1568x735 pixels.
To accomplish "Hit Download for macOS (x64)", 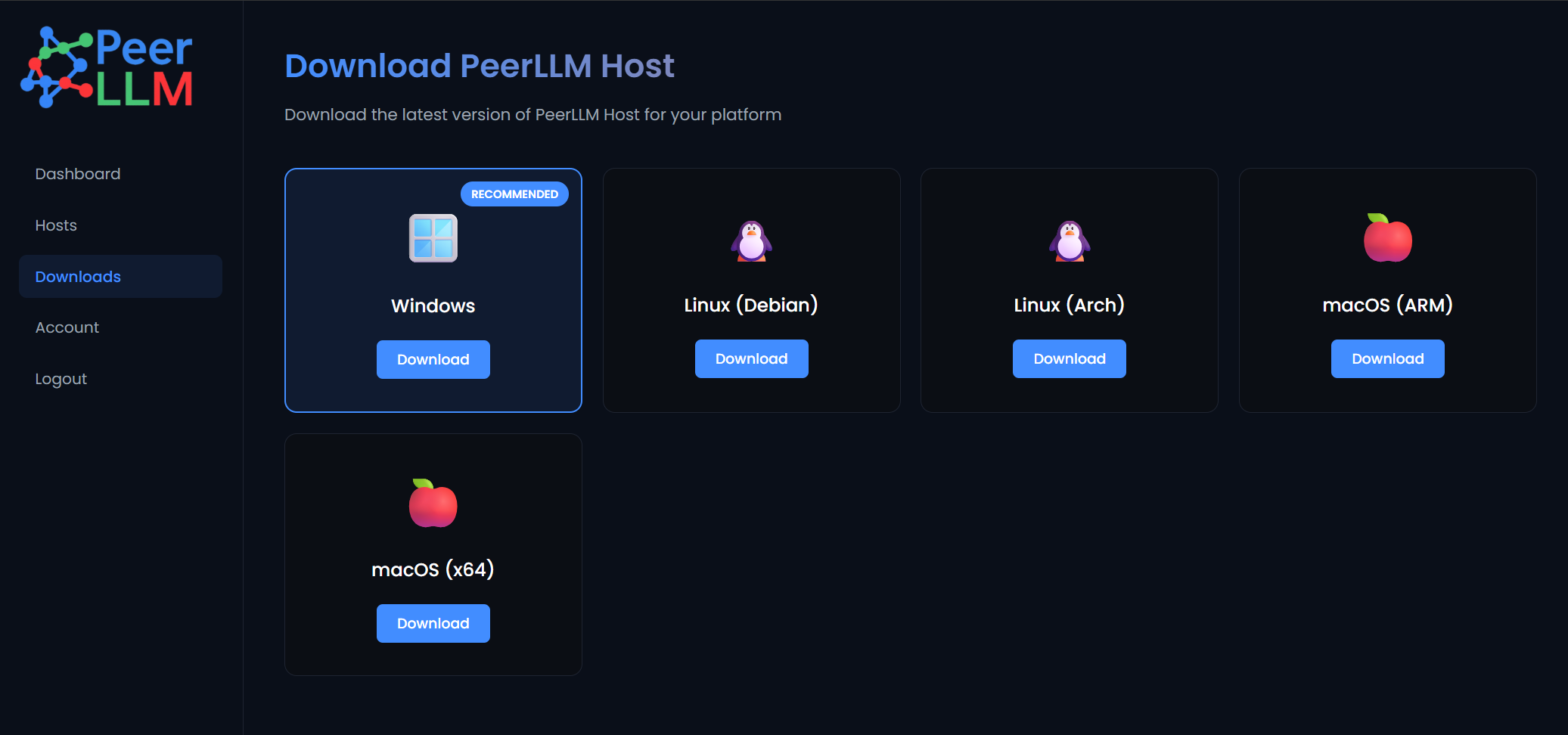I will click(433, 624).
